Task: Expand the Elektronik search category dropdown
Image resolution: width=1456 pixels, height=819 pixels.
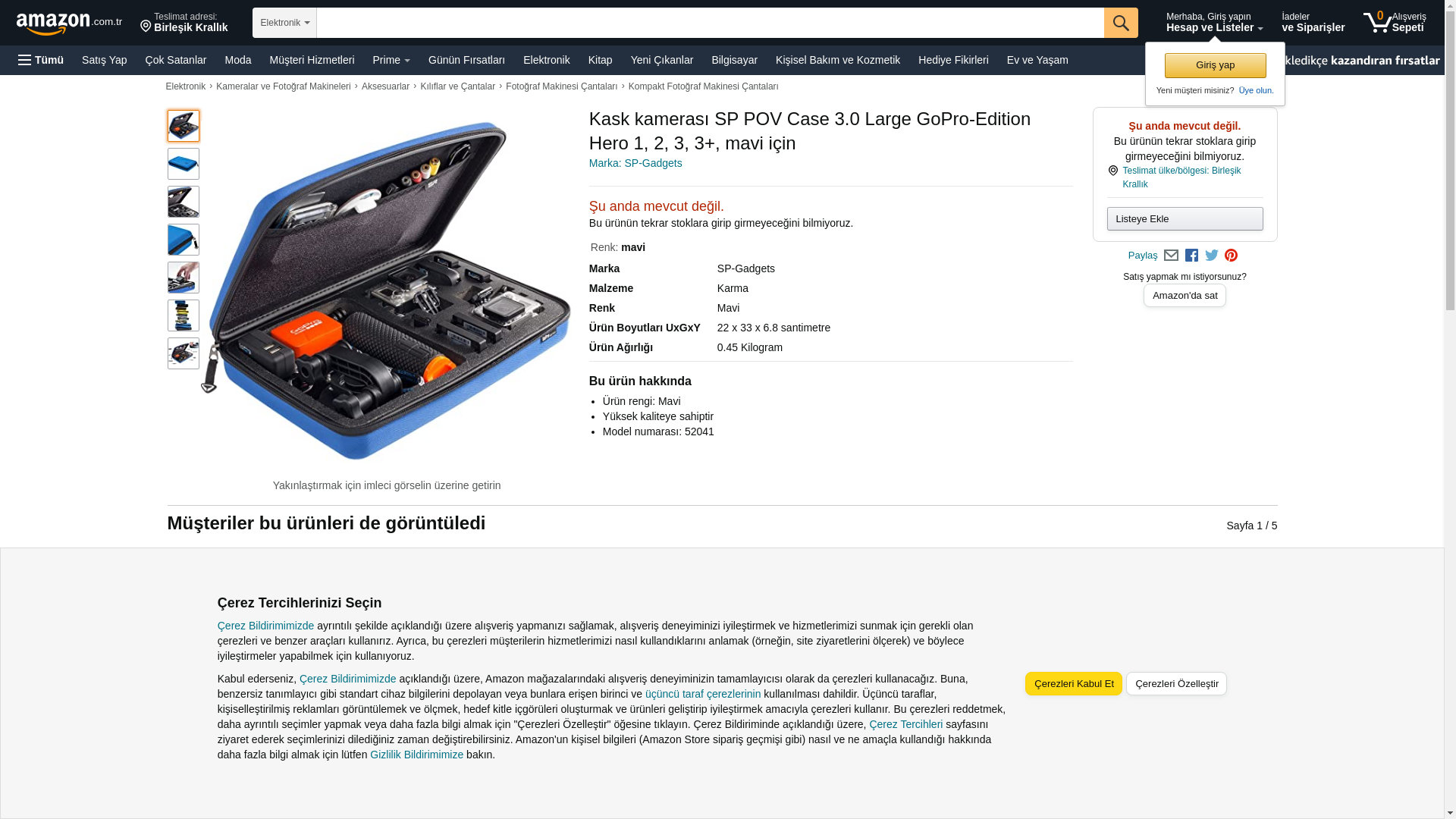Action: [x=284, y=23]
